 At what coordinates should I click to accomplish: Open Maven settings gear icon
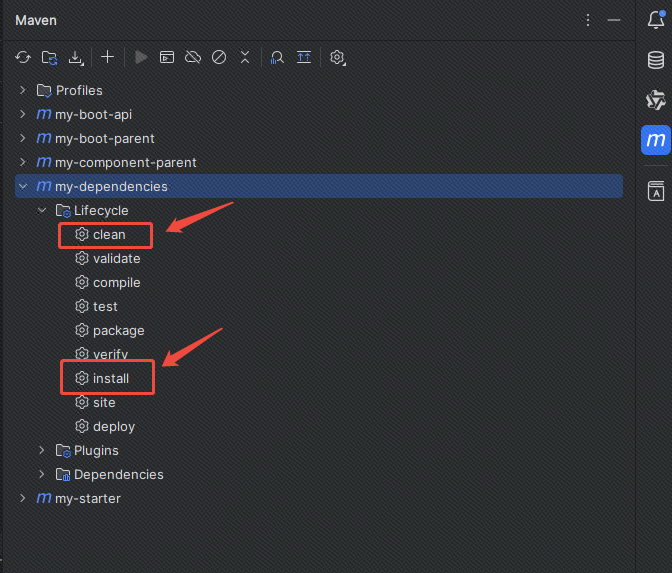click(x=337, y=57)
